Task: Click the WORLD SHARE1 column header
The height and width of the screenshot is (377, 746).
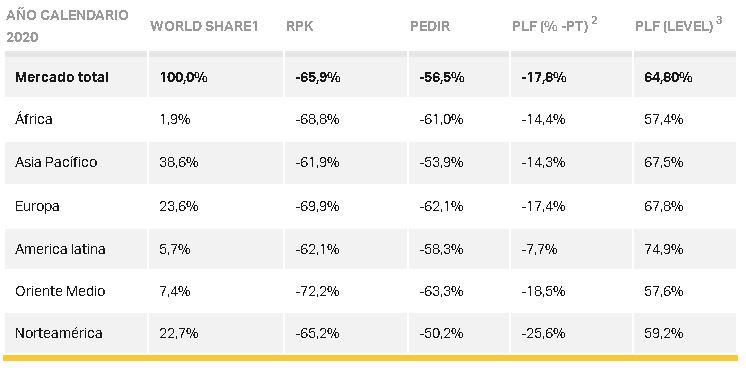Action: pos(204,26)
